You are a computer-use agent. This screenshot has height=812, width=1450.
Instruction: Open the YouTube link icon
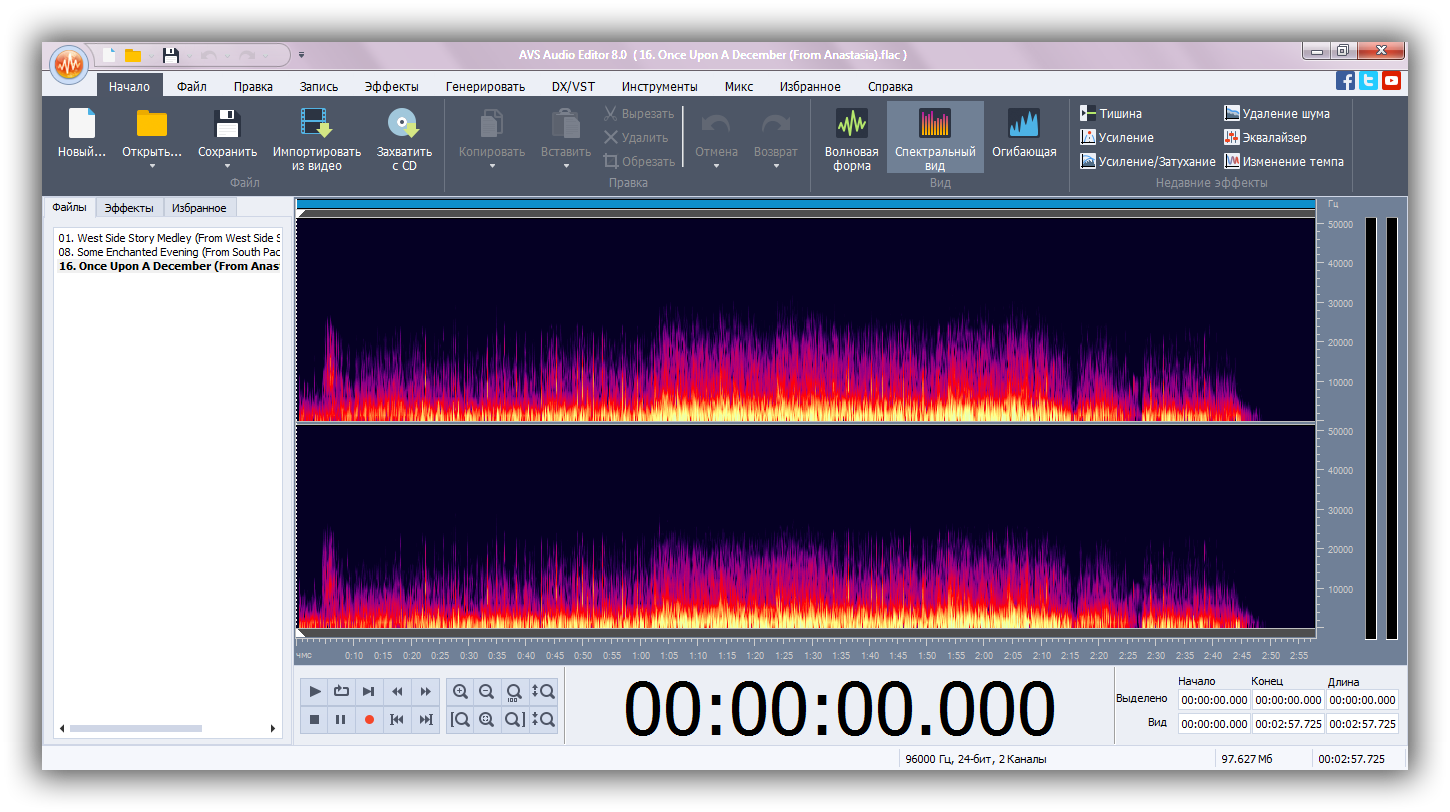tap(1391, 81)
